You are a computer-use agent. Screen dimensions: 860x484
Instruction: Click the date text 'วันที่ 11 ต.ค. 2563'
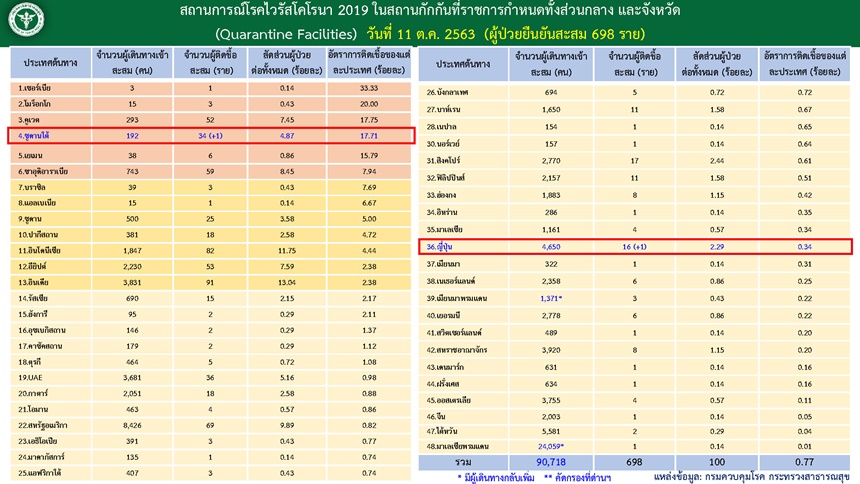click(421, 34)
